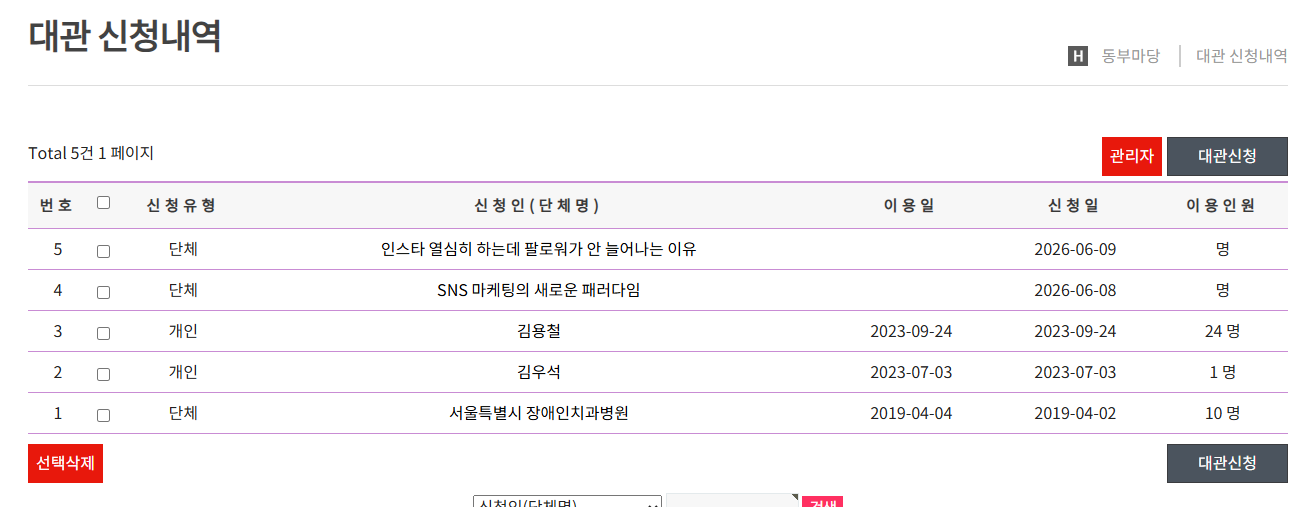Open the 김용철 applicant entry
This screenshot has height=507, width=1298.
pos(539,331)
